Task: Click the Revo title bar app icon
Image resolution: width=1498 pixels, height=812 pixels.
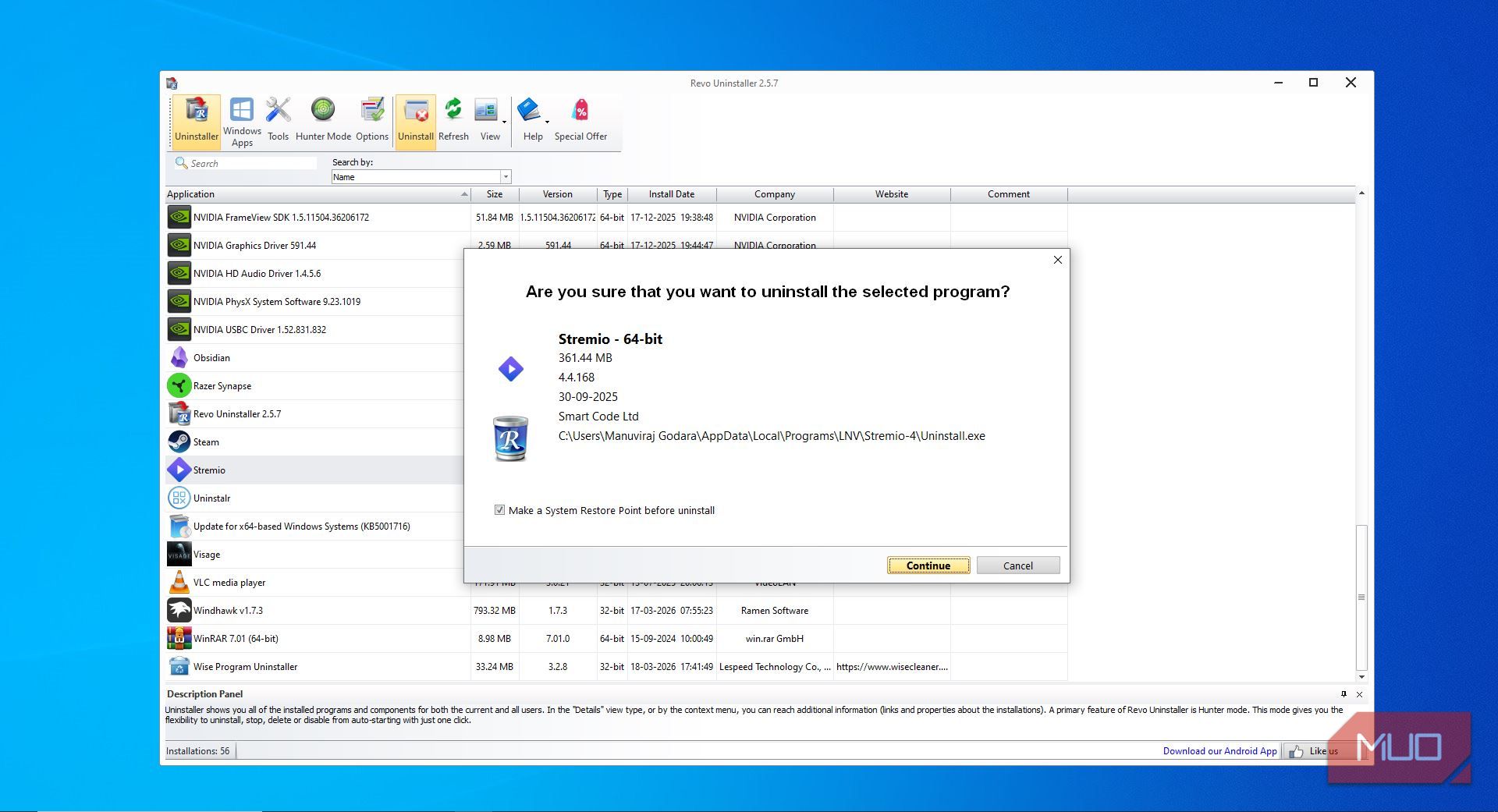Action: [172, 83]
